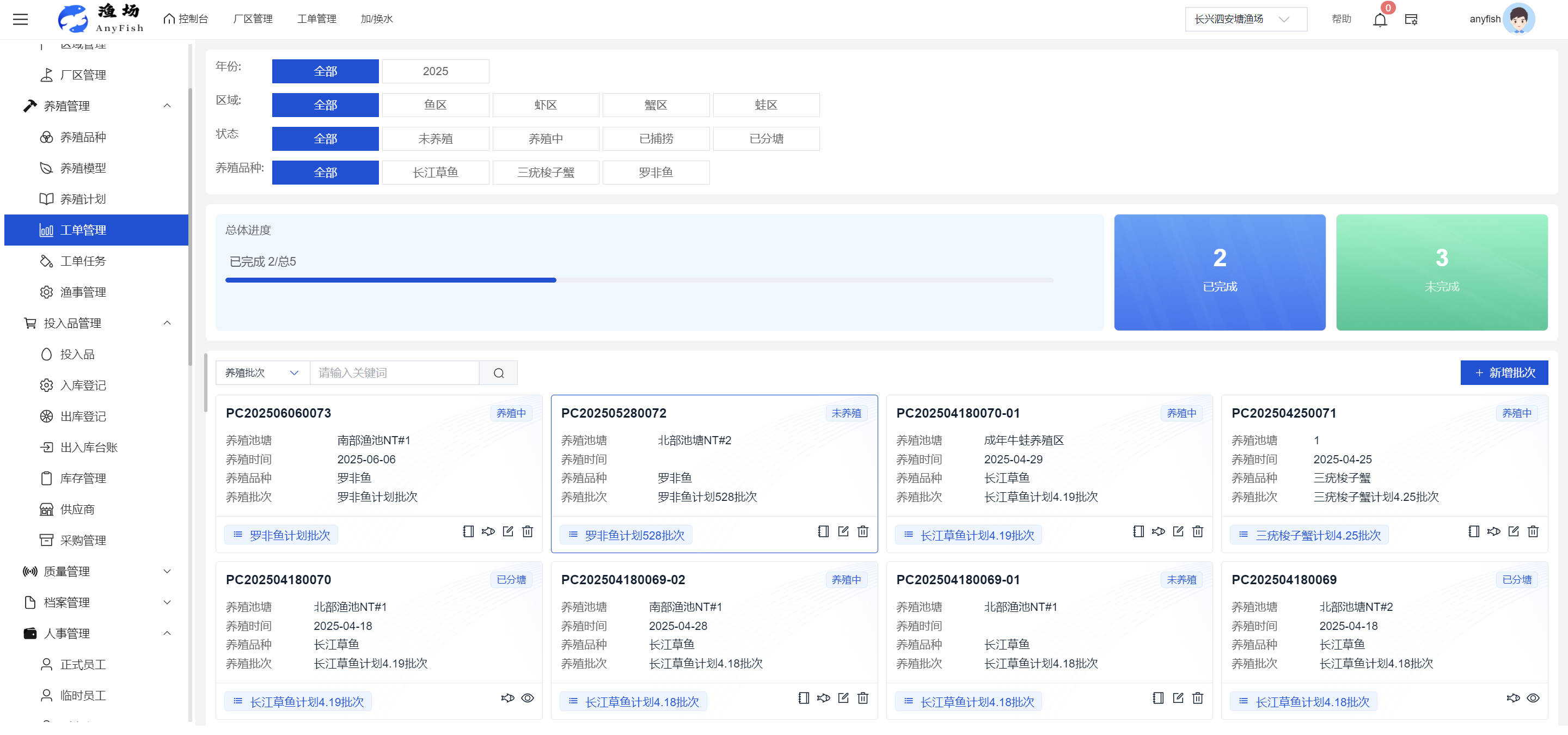Image resolution: width=1568 pixels, height=735 pixels.
Task: Open notification bell icon
Action: (1380, 20)
